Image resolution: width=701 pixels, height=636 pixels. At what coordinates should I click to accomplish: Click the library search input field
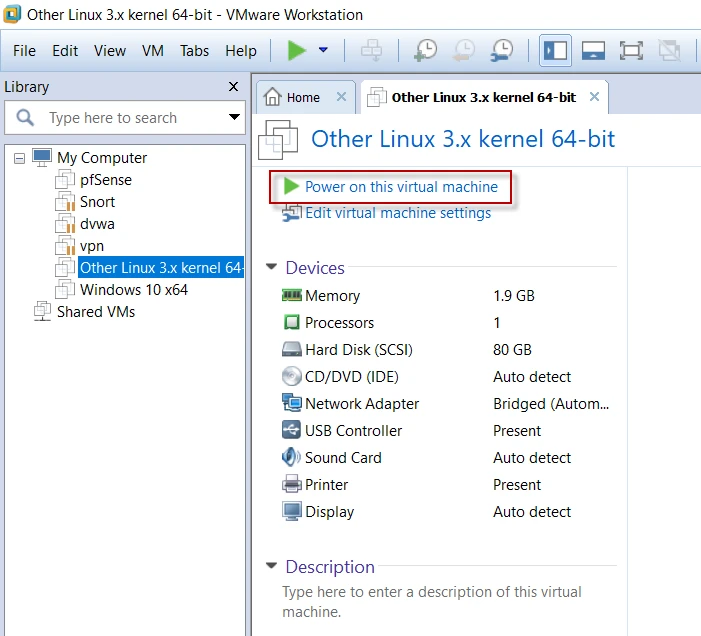[x=130, y=118]
